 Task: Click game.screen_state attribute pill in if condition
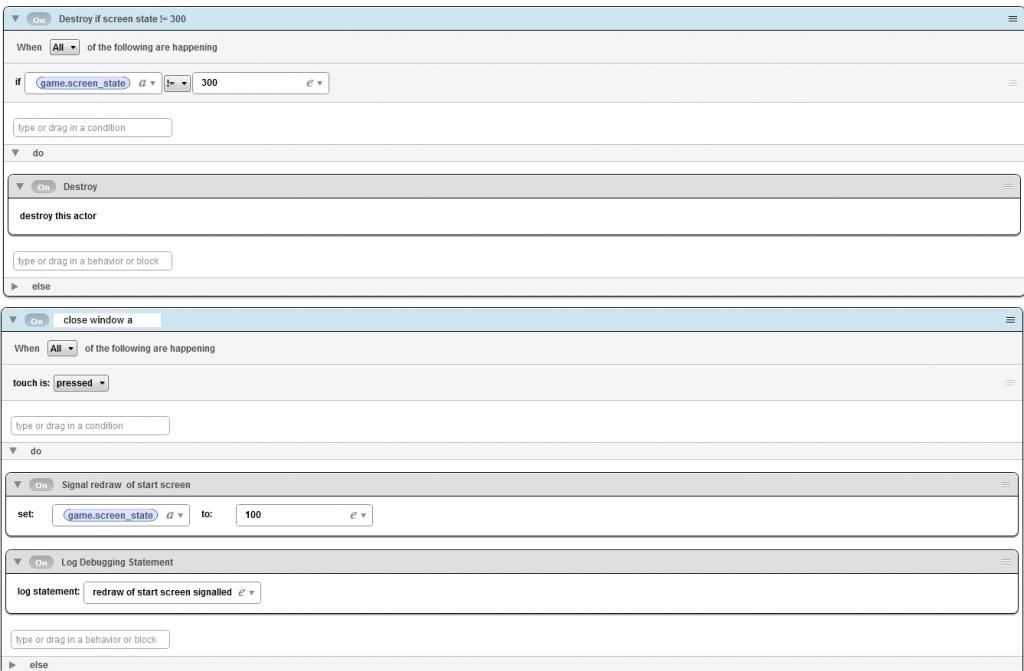click(x=83, y=83)
